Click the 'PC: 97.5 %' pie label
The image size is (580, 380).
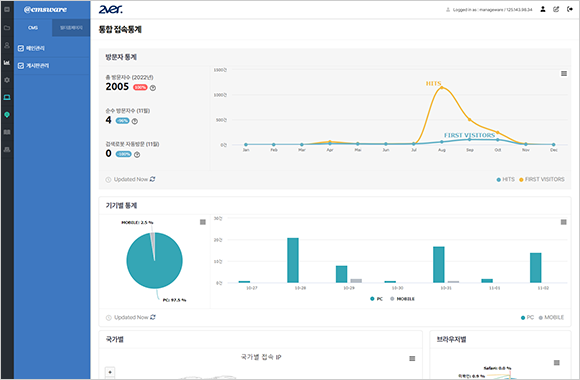tap(175, 300)
